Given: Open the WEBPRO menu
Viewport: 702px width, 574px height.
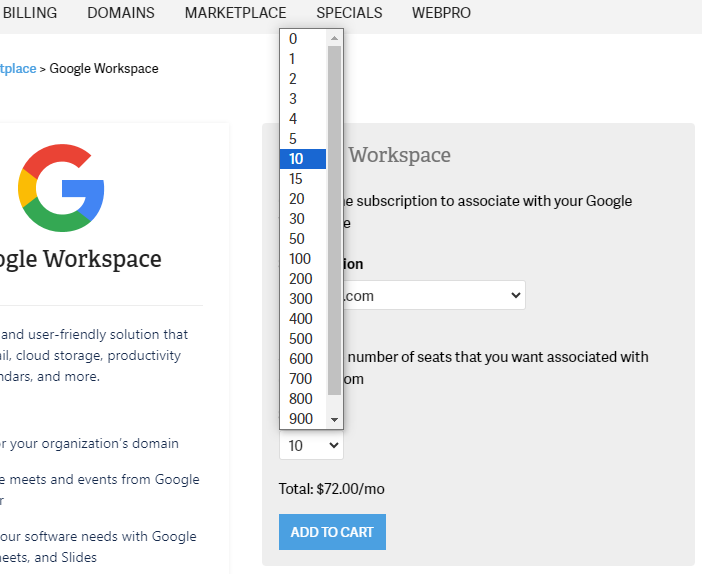Looking at the screenshot, I should (x=441, y=13).
